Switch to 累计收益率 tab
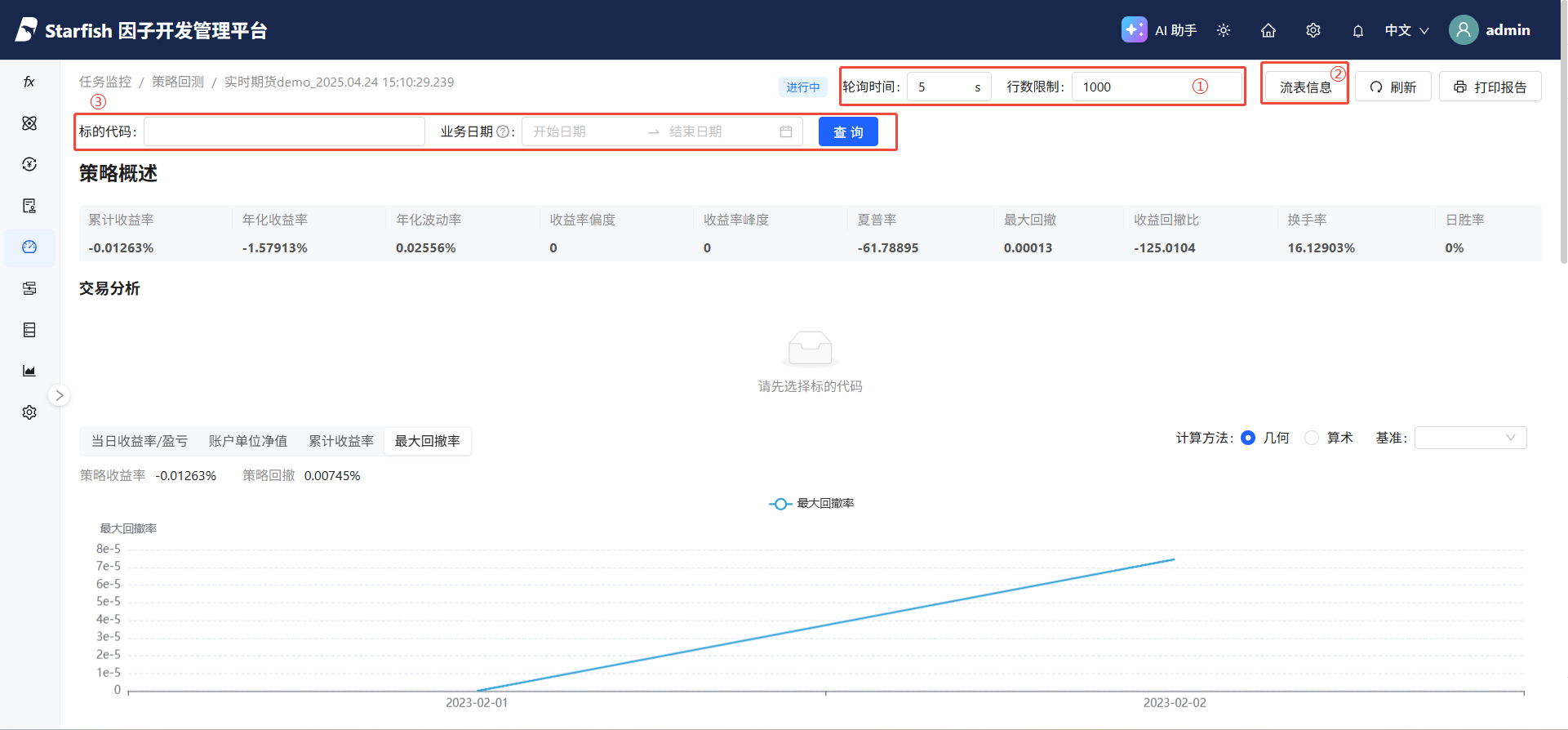Screen dimensions: 1568x730 341,441
